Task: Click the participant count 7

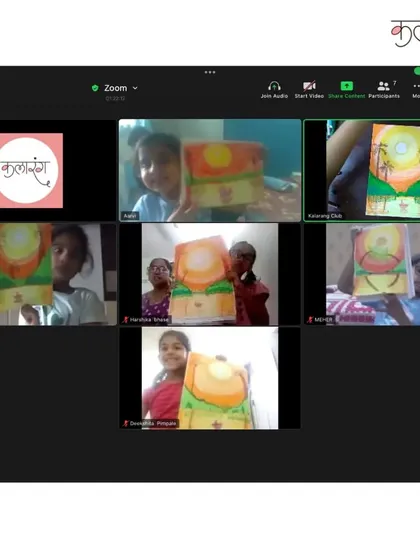Action: (395, 83)
